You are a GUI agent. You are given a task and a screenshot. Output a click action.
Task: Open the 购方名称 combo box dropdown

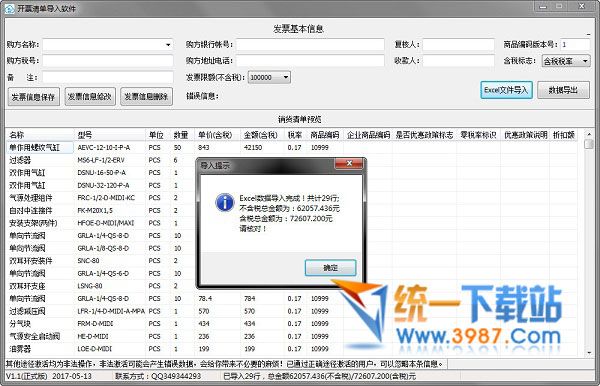coord(168,45)
